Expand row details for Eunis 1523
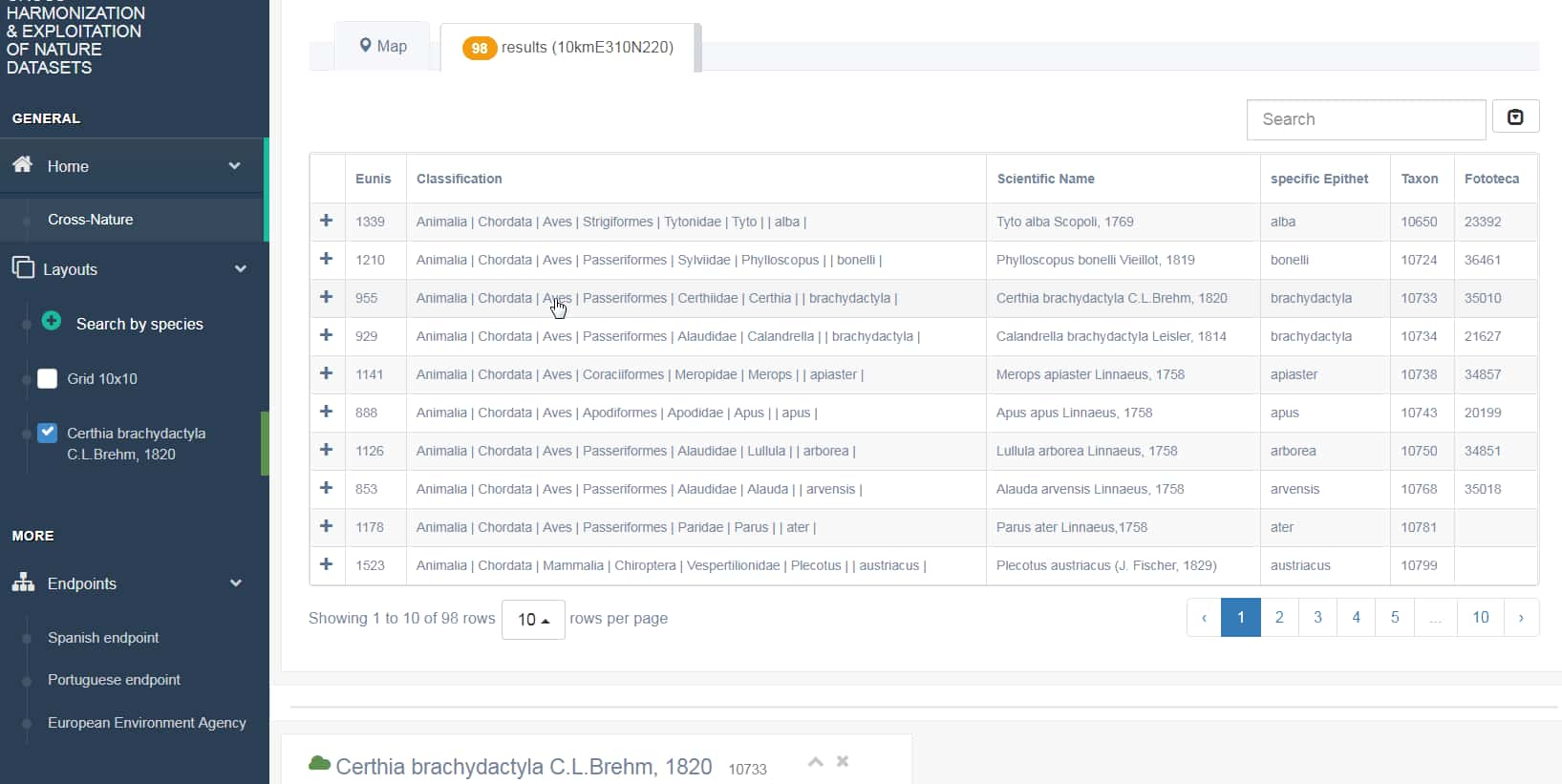The width and height of the screenshot is (1562, 784). point(327,564)
